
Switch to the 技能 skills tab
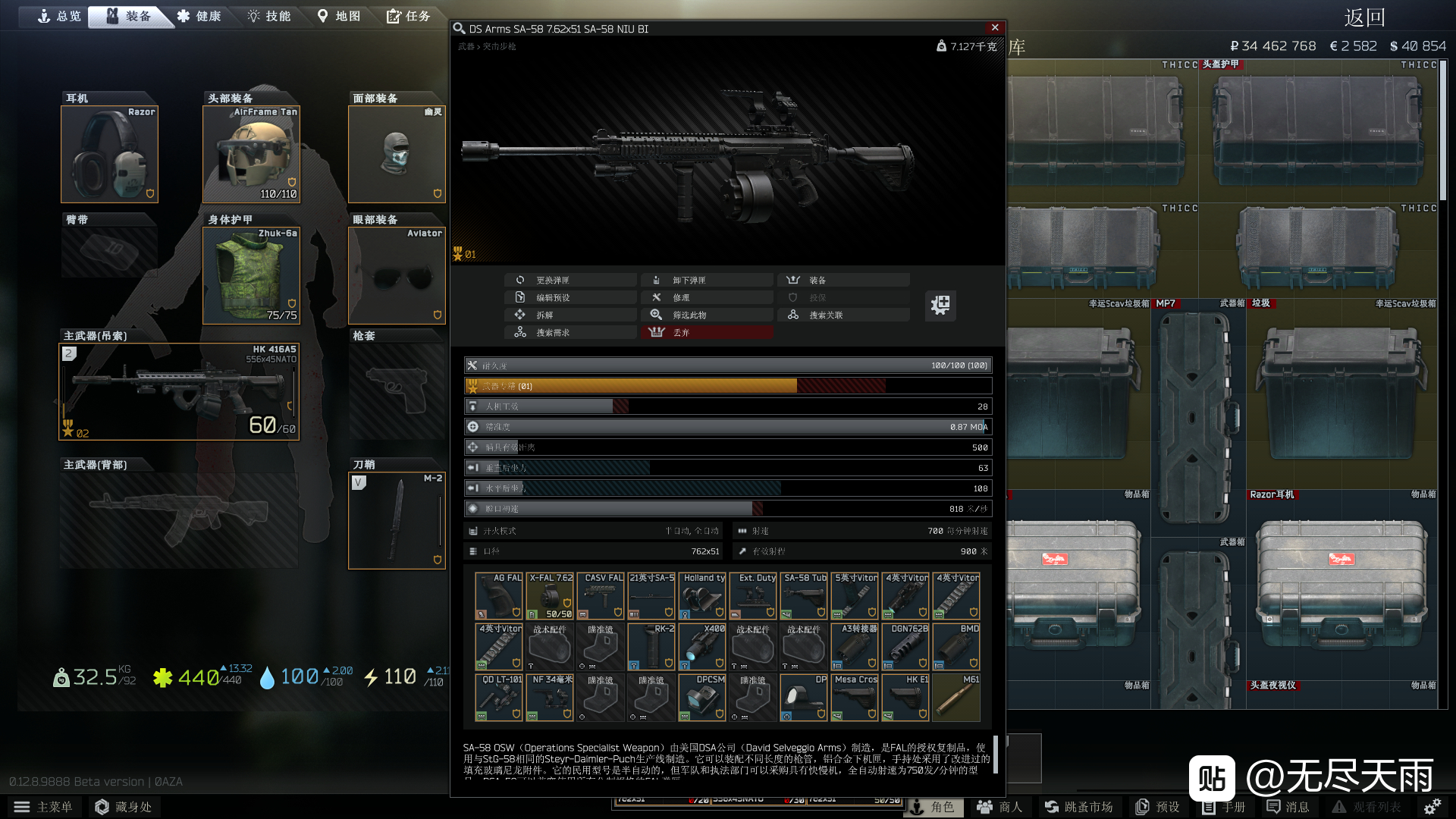coord(269,16)
